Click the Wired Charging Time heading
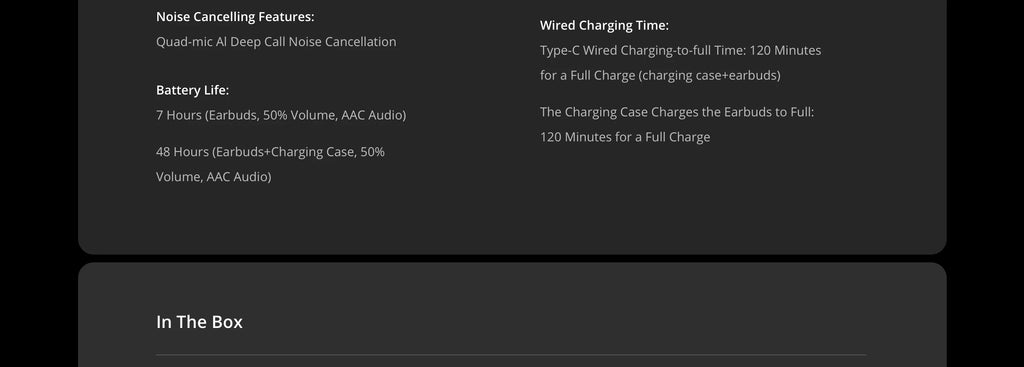 pyautogui.click(x=604, y=25)
